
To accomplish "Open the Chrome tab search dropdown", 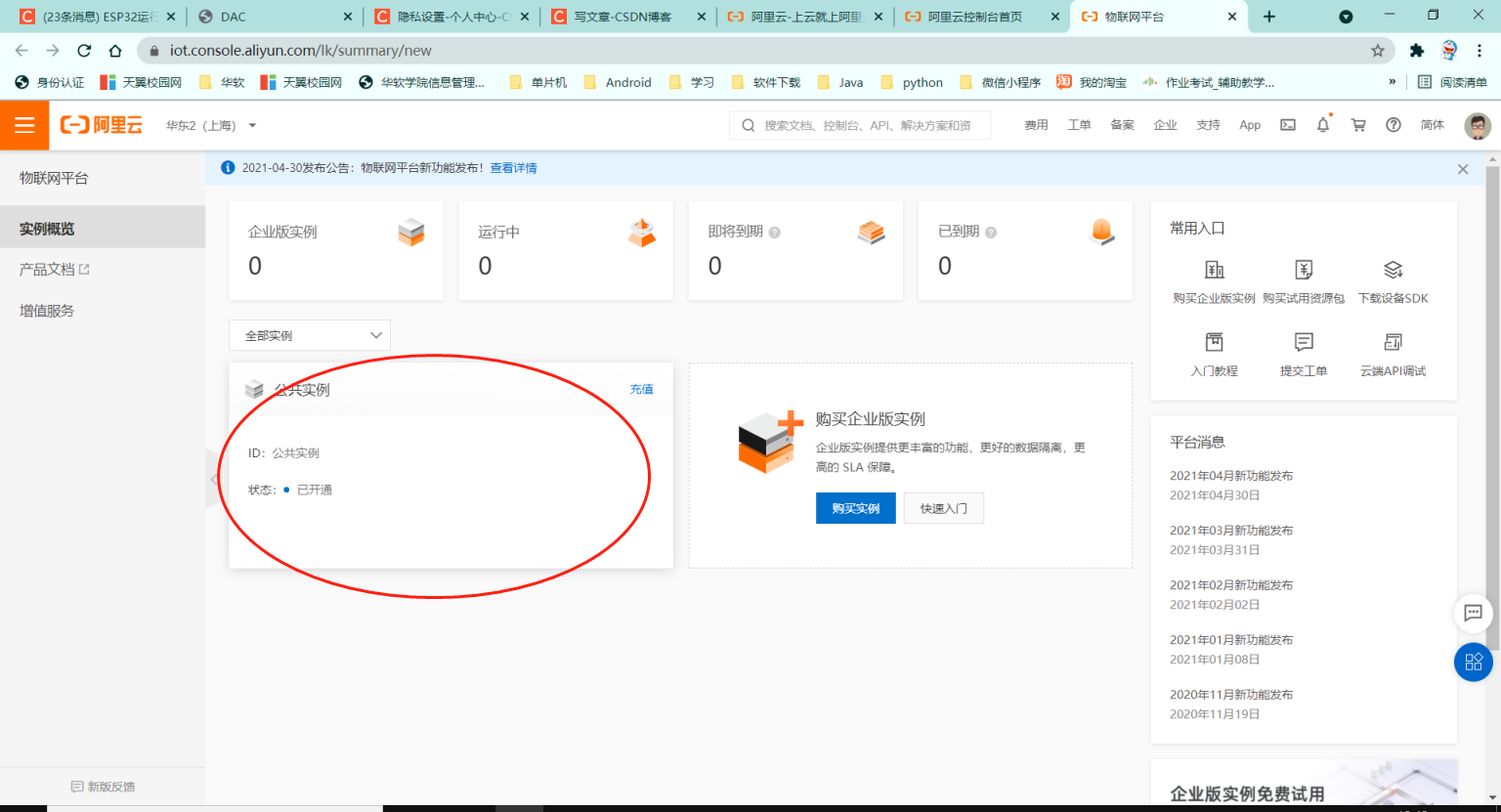I will click(x=1346, y=17).
